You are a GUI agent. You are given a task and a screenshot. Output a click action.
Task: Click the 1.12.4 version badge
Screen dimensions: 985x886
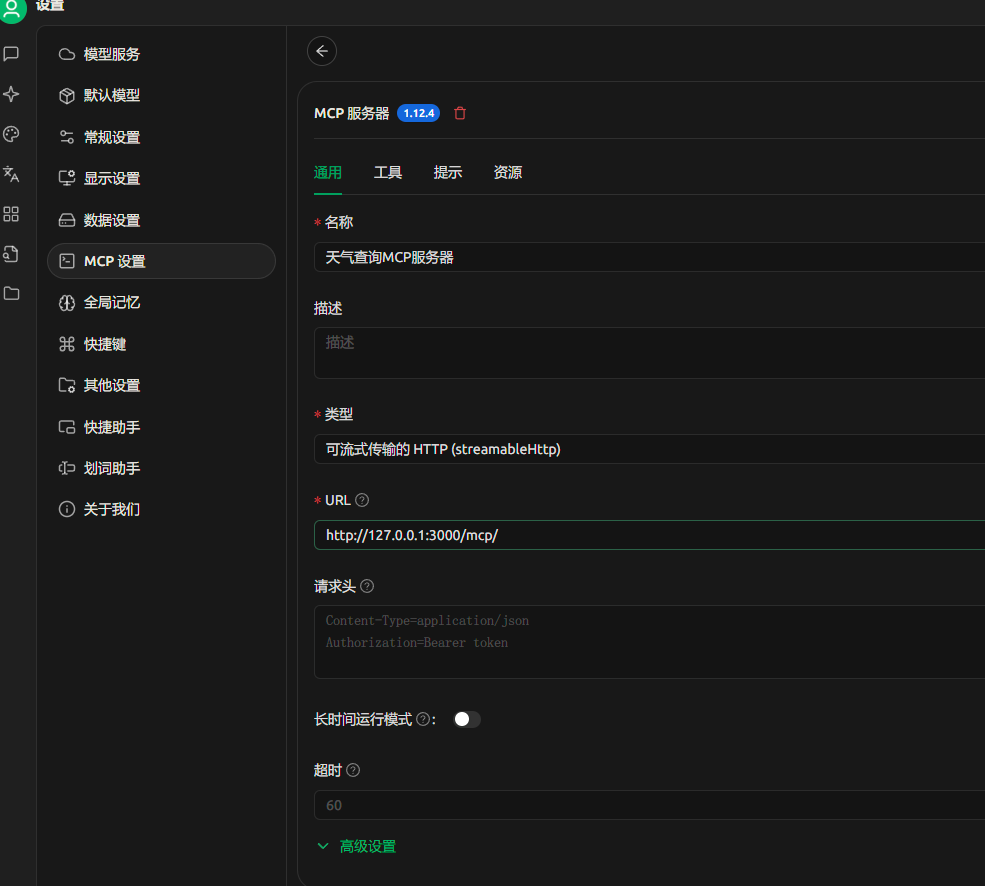click(418, 113)
